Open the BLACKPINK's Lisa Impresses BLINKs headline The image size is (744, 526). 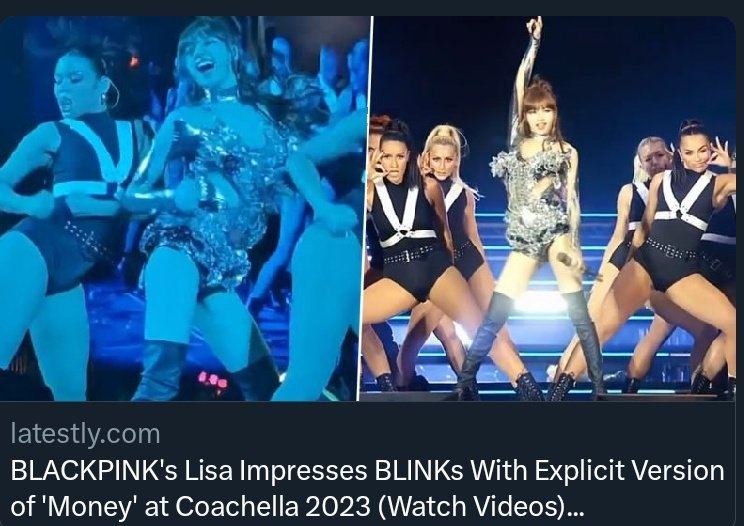(x=367, y=488)
